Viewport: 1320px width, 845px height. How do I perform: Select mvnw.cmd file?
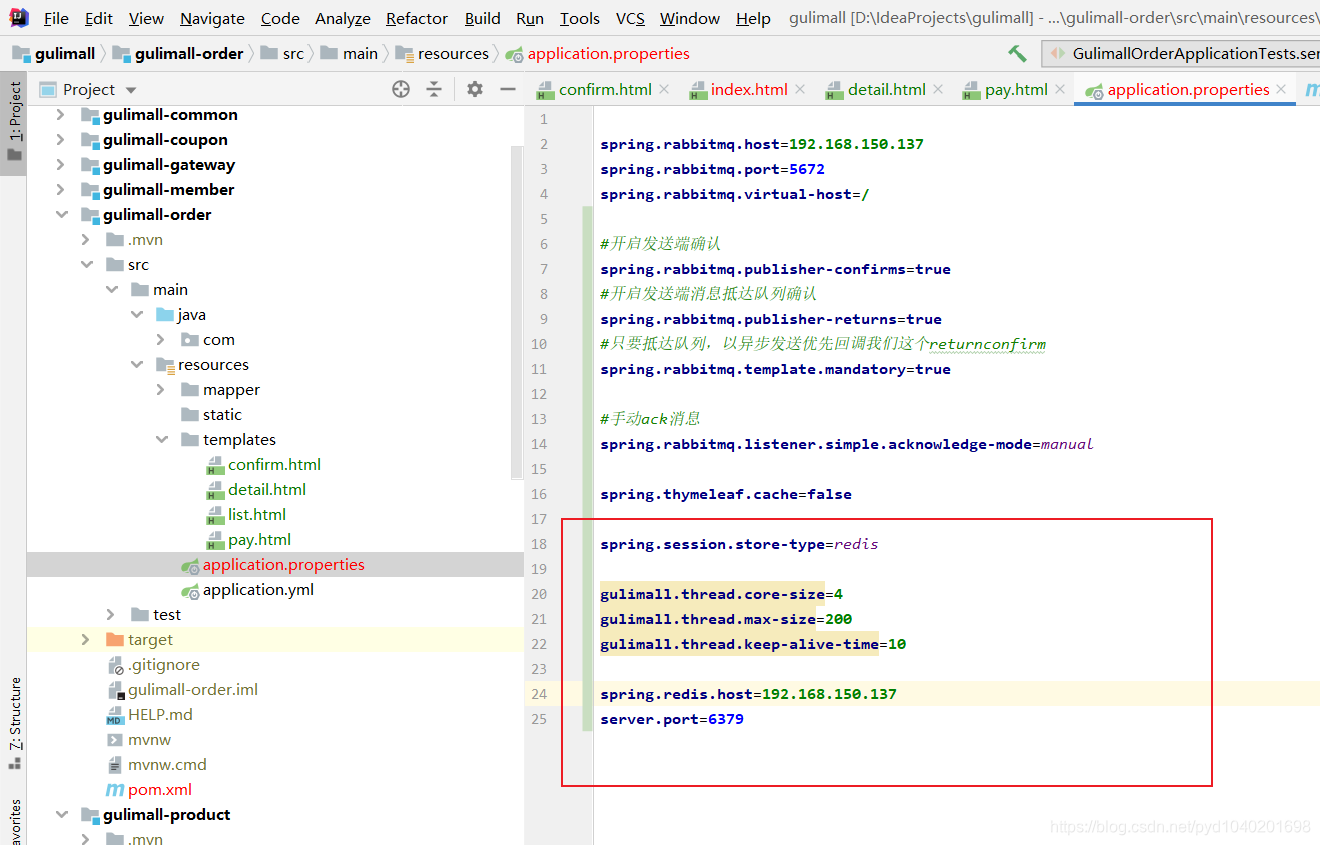coord(156,764)
